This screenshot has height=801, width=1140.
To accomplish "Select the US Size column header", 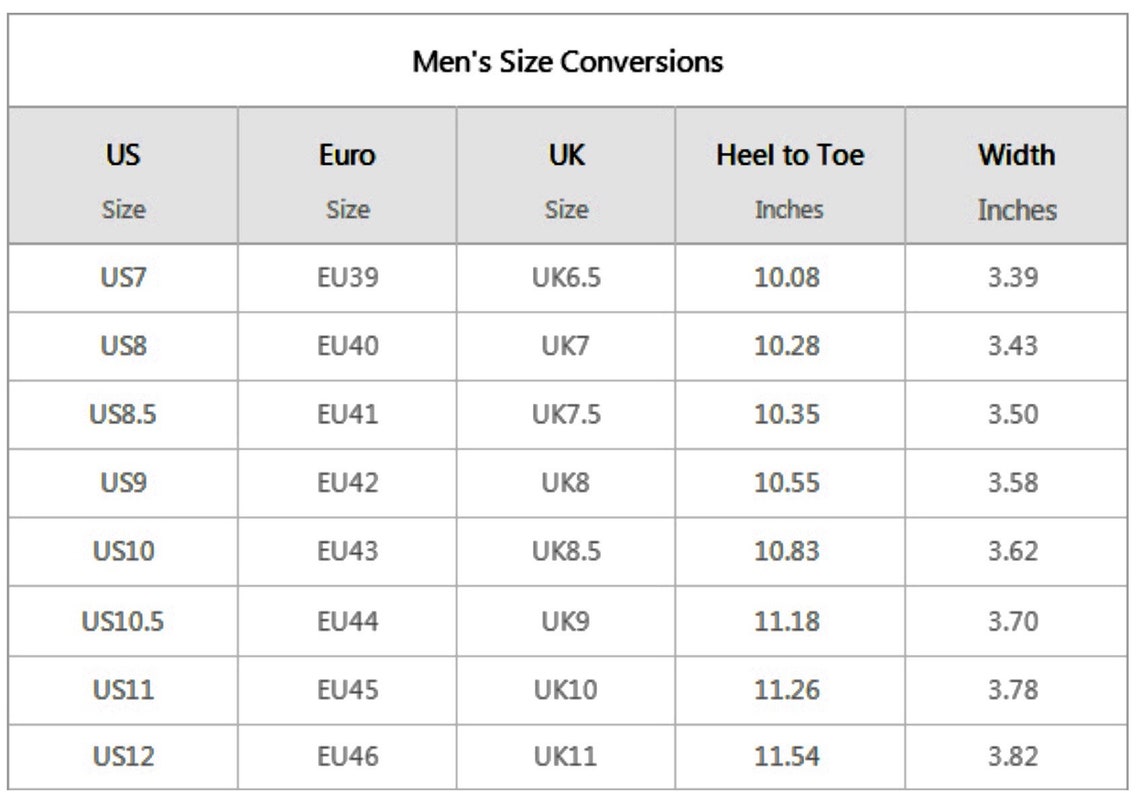I will click(123, 176).
